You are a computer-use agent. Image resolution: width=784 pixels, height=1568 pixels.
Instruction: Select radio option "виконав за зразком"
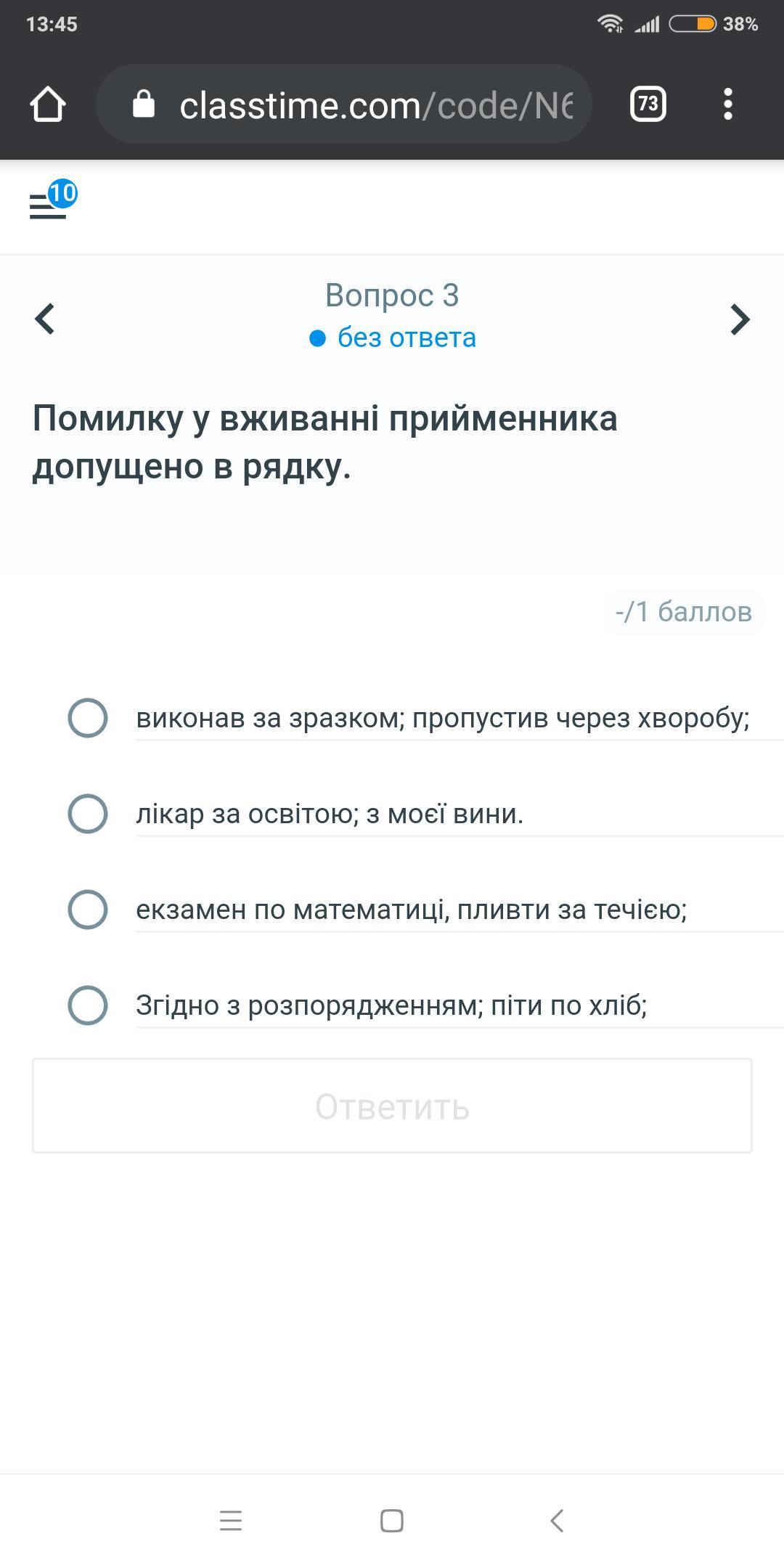click(x=88, y=718)
